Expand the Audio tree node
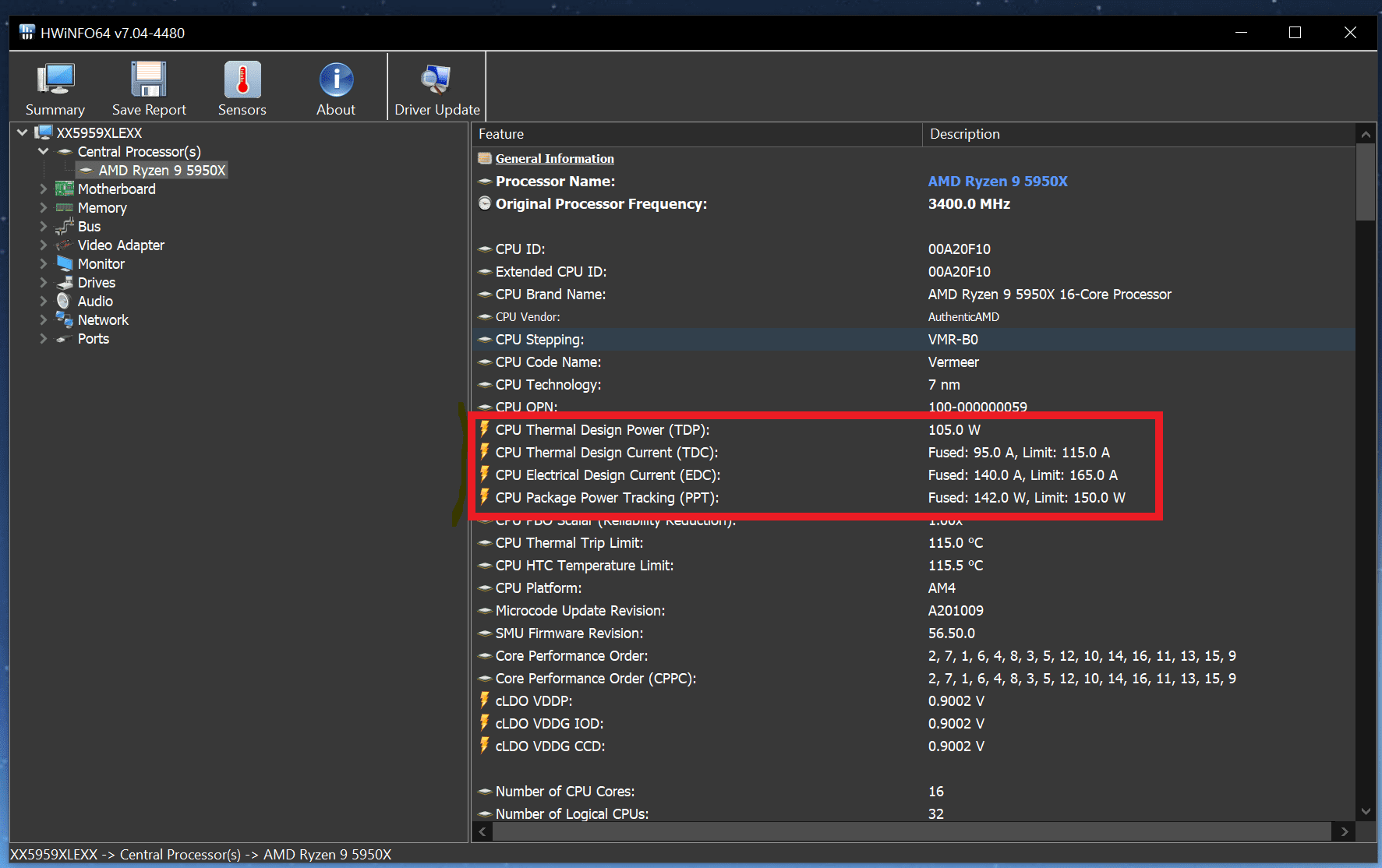Screen dimensions: 1382x868 point(43,301)
